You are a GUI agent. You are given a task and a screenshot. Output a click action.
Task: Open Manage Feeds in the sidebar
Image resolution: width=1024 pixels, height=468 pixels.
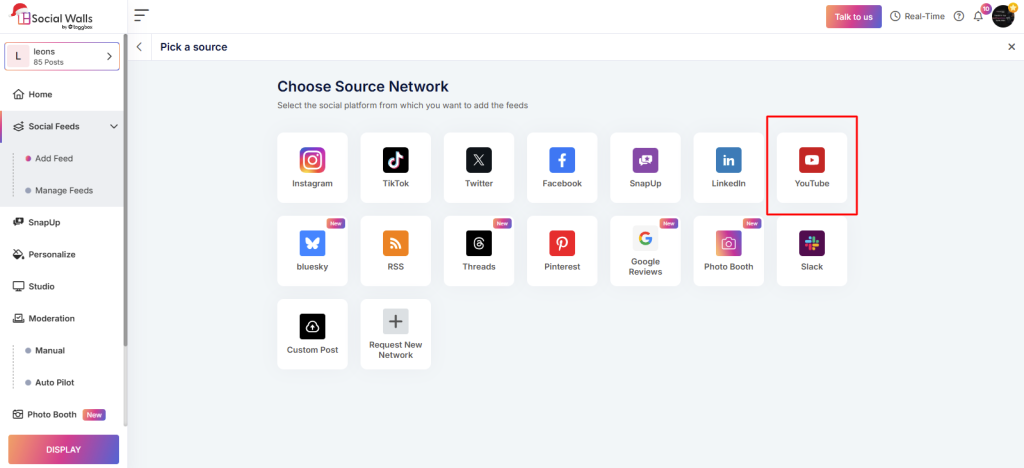[63, 190]
